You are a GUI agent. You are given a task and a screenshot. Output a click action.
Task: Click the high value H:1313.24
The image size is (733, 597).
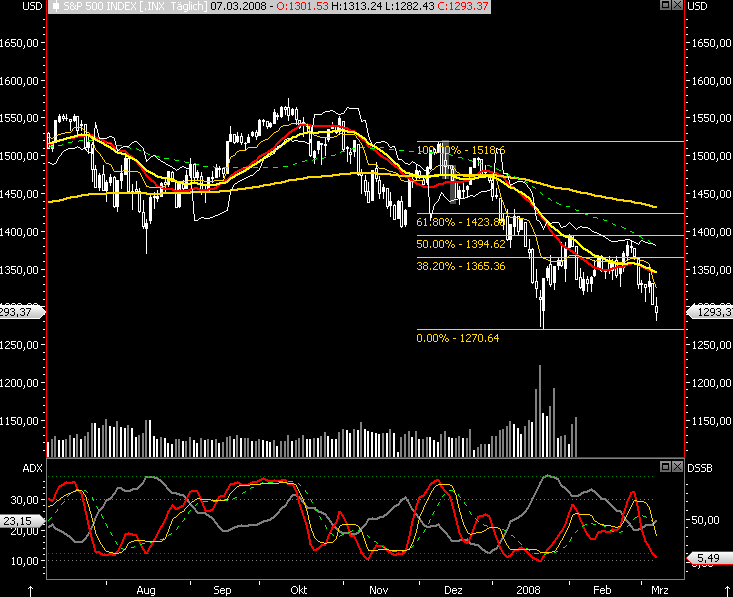tap(357, 7)
